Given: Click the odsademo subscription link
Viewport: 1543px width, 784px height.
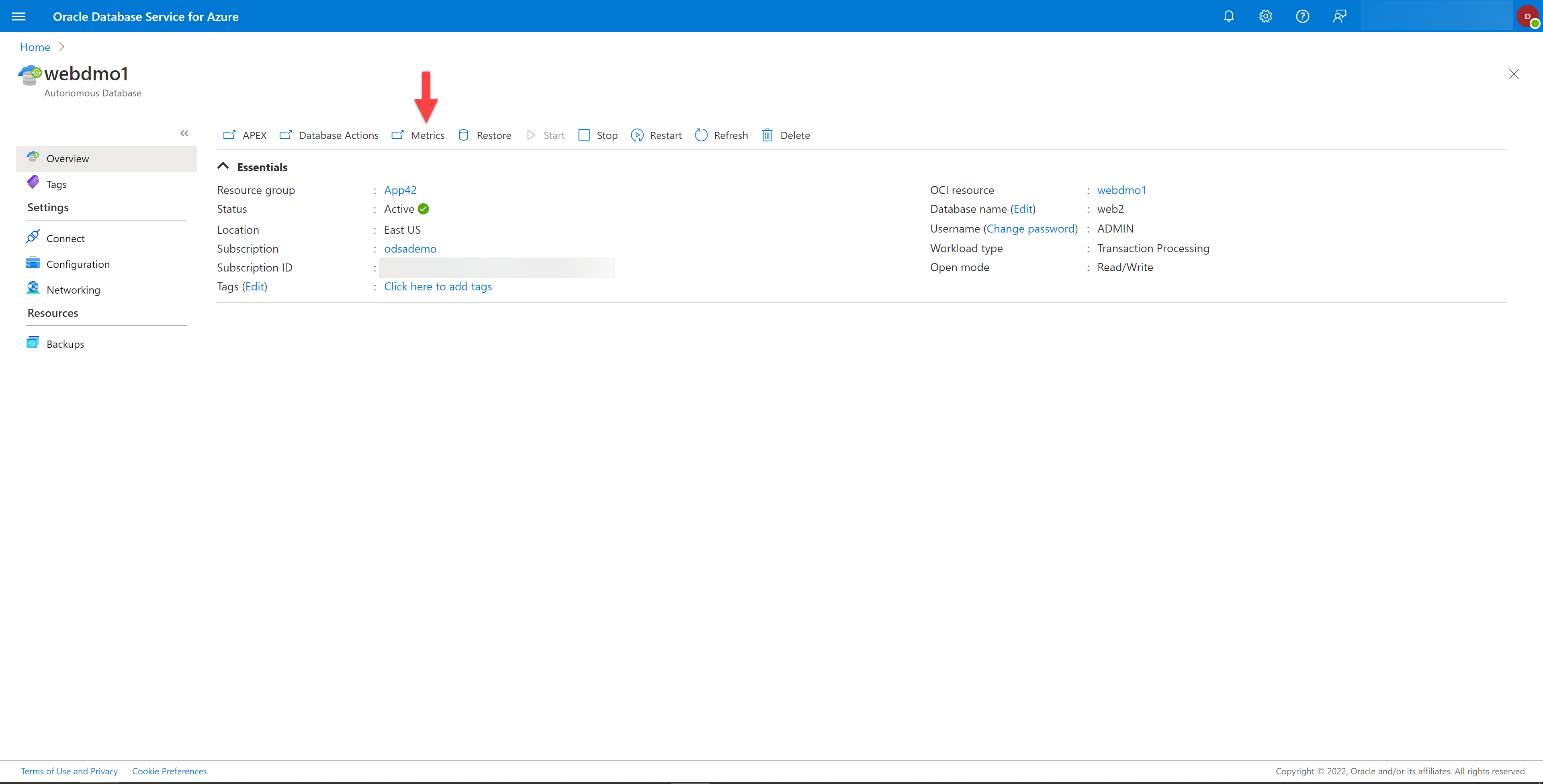Looking at the screenshot, I should pyautogui.click(x=410, y=247).
